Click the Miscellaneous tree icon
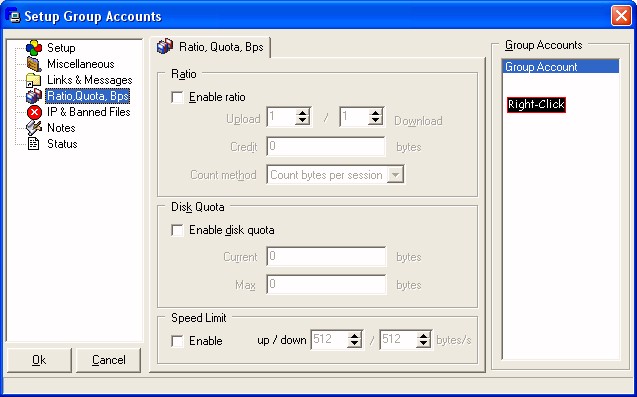Viewport: 637px width, 397px height. pos(34,64)
